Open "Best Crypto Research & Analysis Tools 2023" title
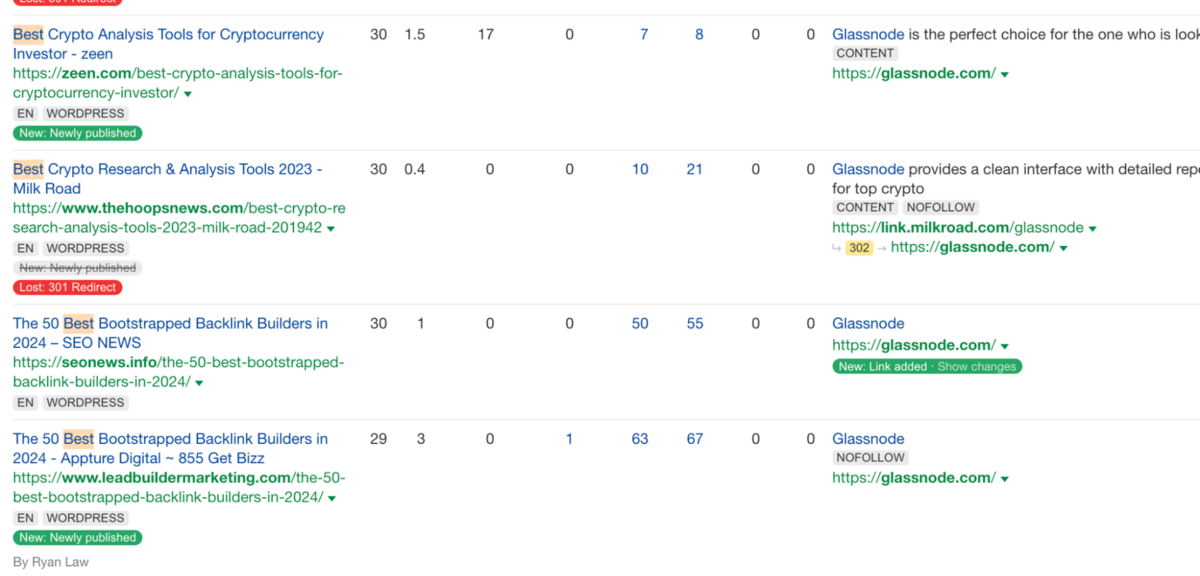This screenshot has height=576, width=1200. click(x=167, y=170)
